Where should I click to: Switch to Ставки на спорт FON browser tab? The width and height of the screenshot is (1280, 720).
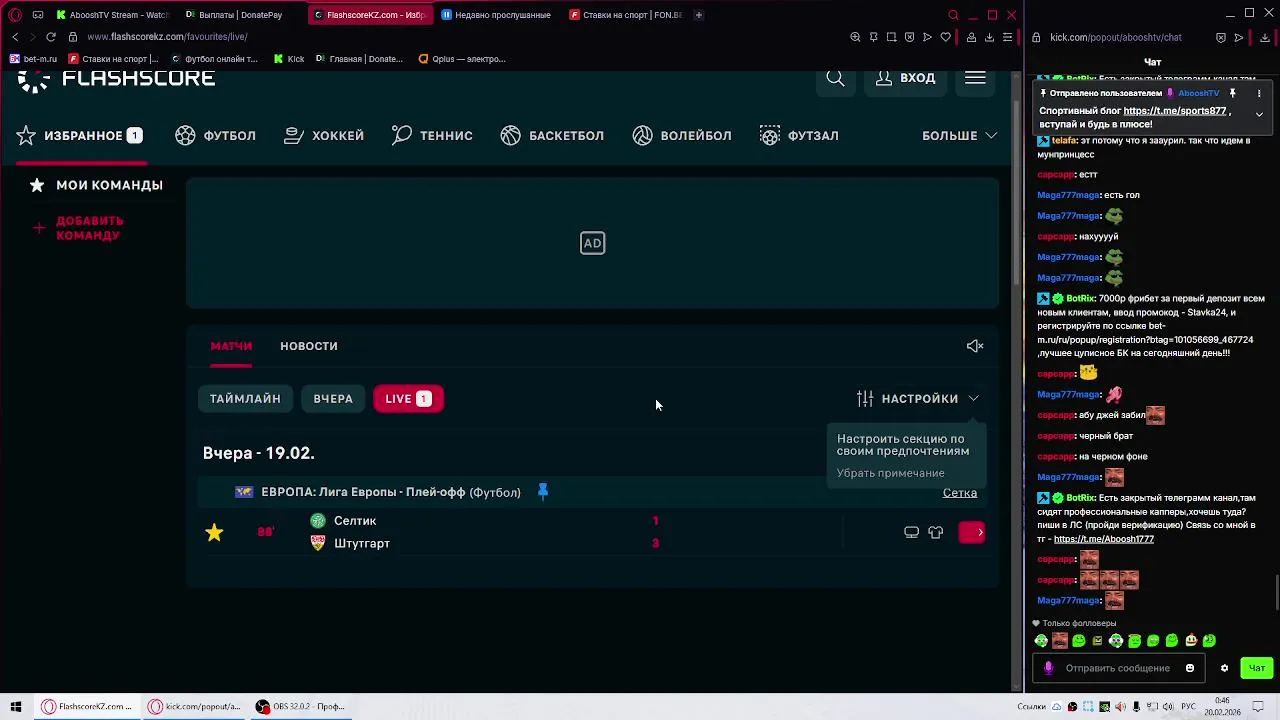[626, 15]
